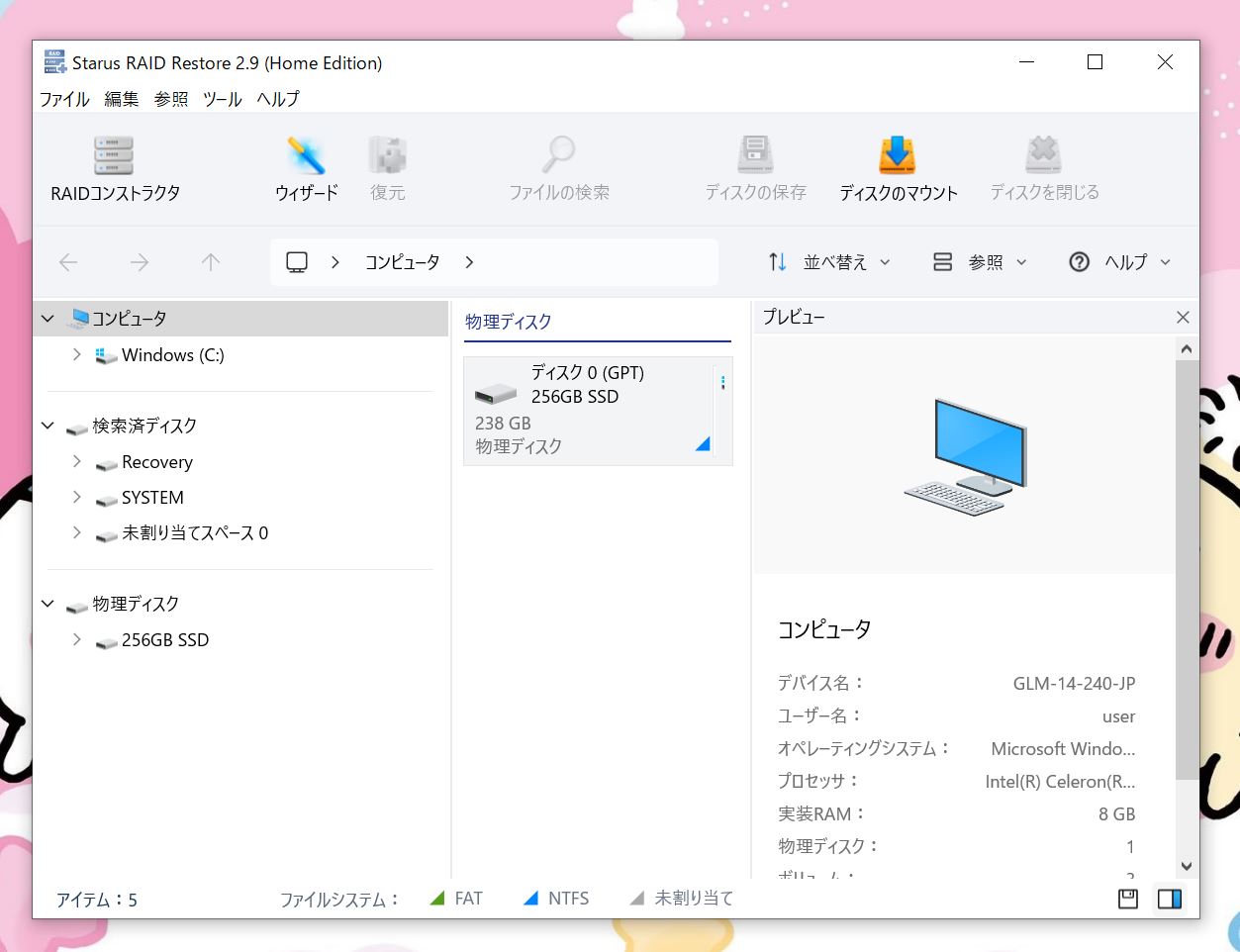Open the 並べ替え sort dropdown

(829, 262)
